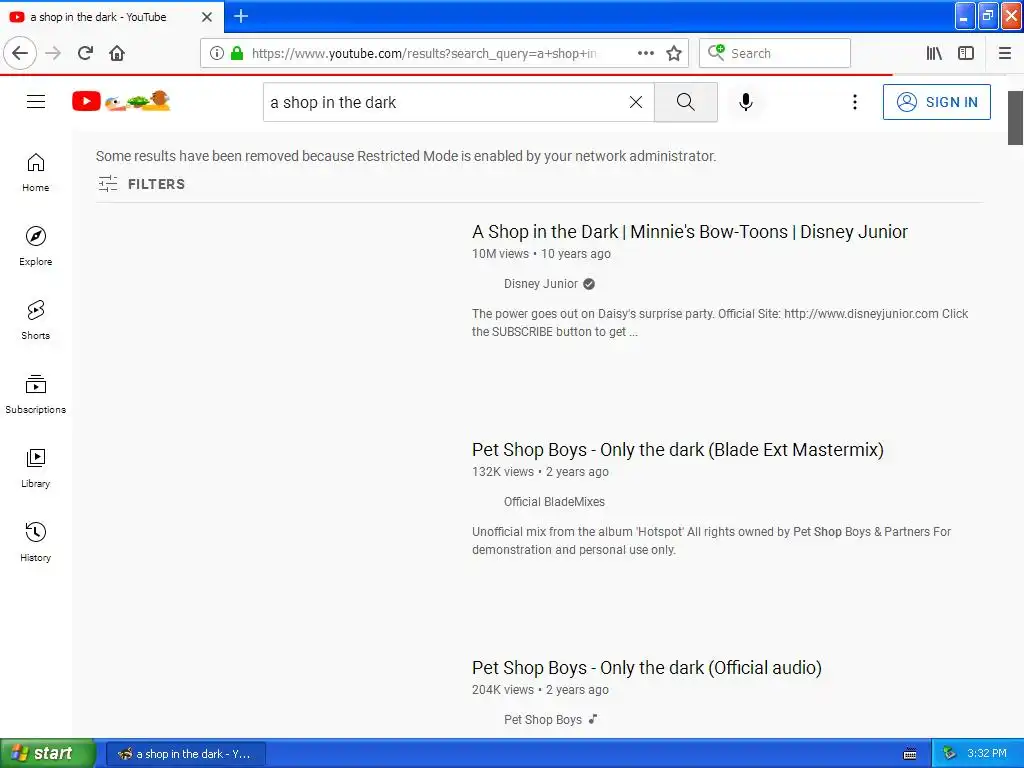Reload the page with the refresh icon
The width and height of the screenshot is (1024, 768).
85,53
